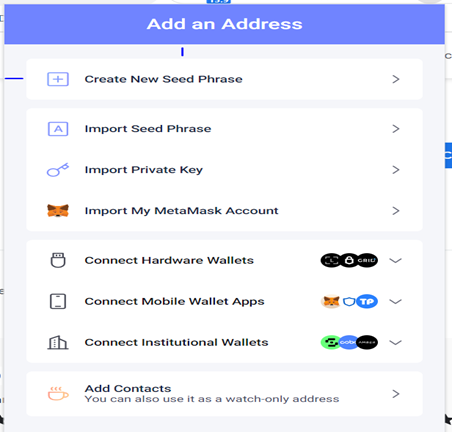The width and height of the screenshot is (452, 432).
Task: Click the institutional building icon
Action: pos(58,342)
